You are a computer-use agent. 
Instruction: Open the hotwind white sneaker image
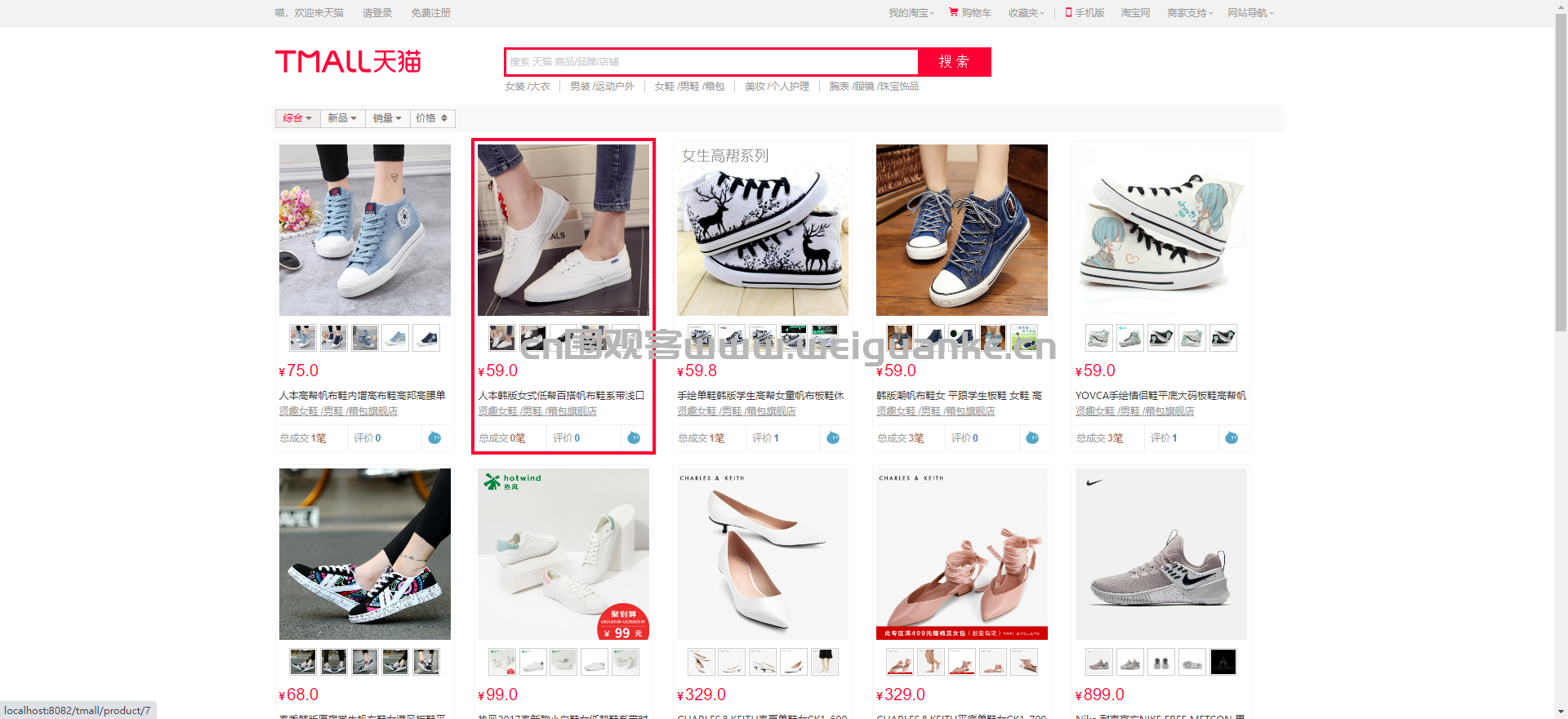pyautogui.click(x=563, y=554)
